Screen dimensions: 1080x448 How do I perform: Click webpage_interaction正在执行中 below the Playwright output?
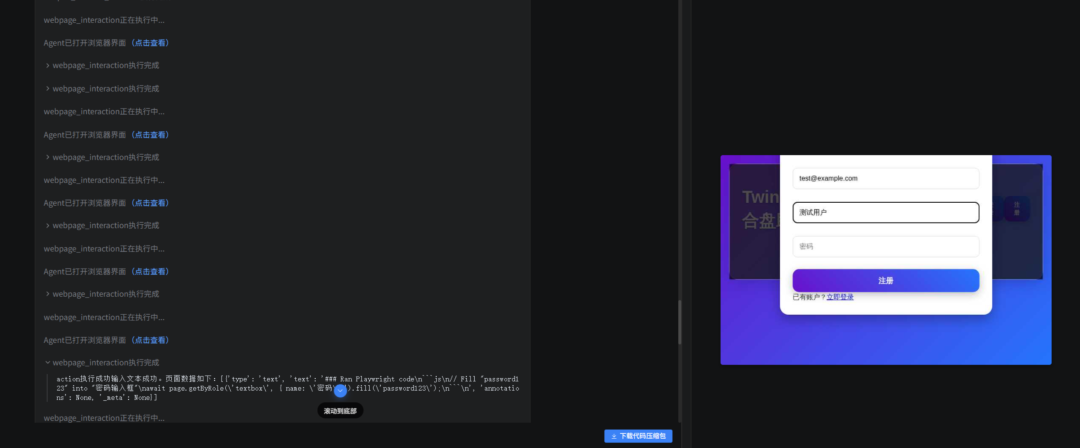[x=104, y=418]
